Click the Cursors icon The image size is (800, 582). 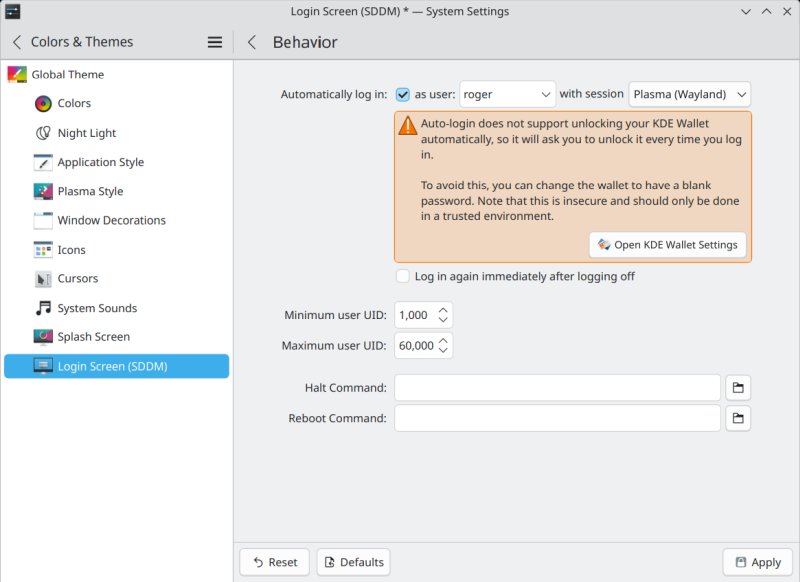[x=43, y=279]
